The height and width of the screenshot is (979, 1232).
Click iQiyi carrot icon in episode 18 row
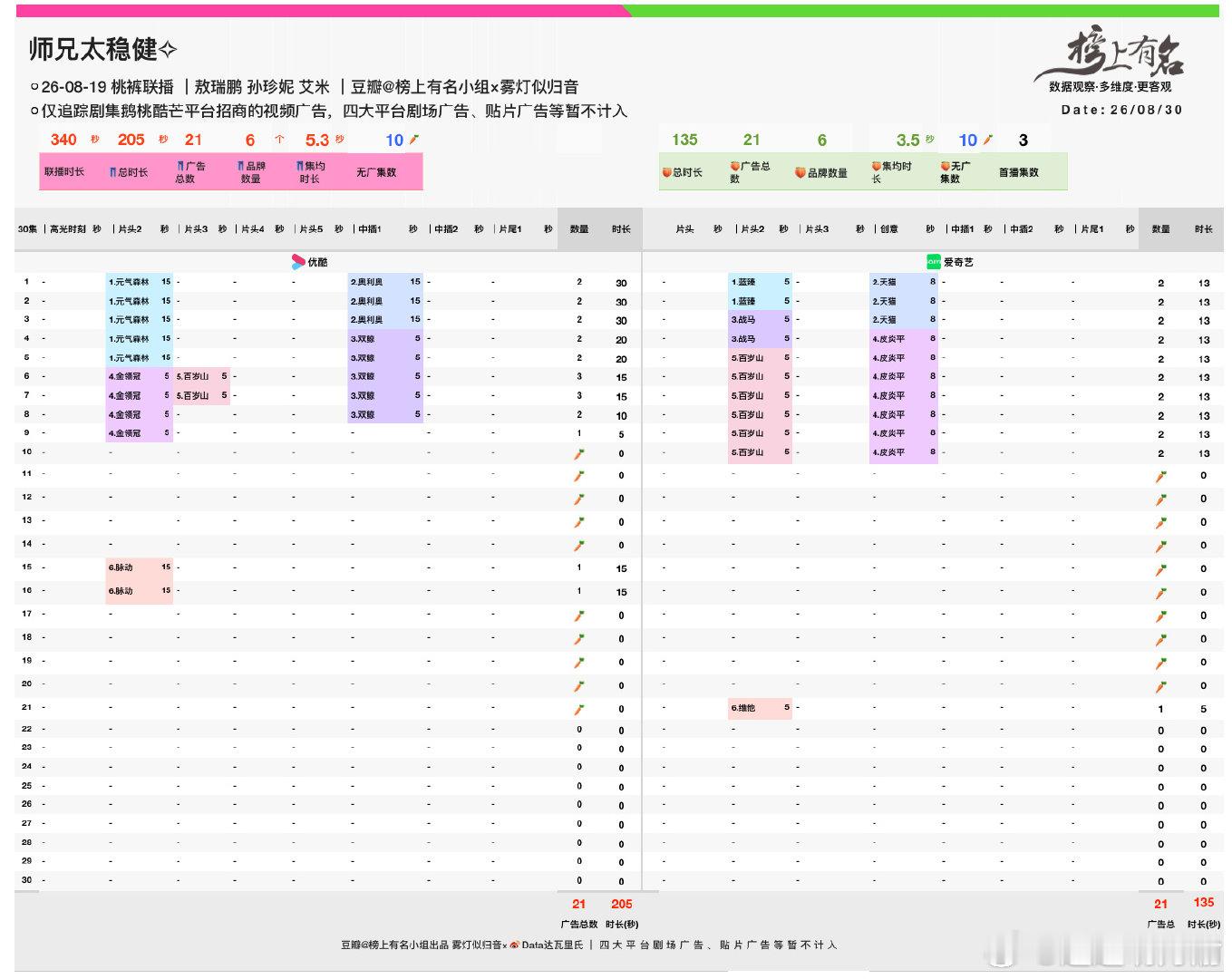tap(1160, 639)
